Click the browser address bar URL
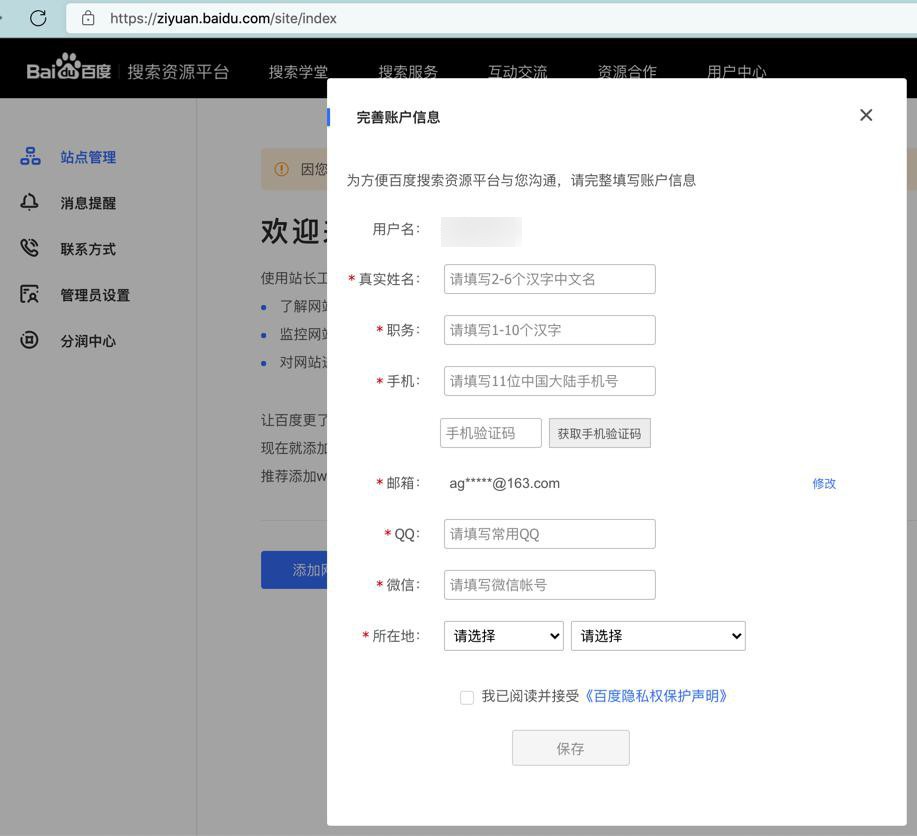The image size is (917, 836). (223, 18)
